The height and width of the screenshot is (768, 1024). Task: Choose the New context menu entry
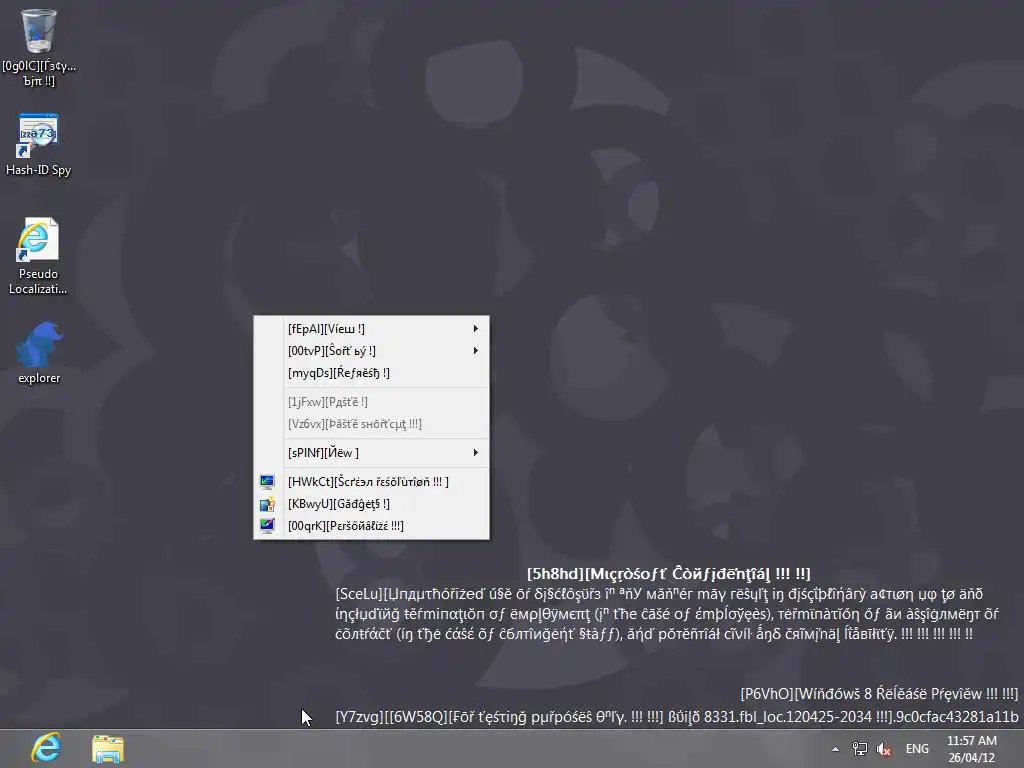(x=371, y=453)
